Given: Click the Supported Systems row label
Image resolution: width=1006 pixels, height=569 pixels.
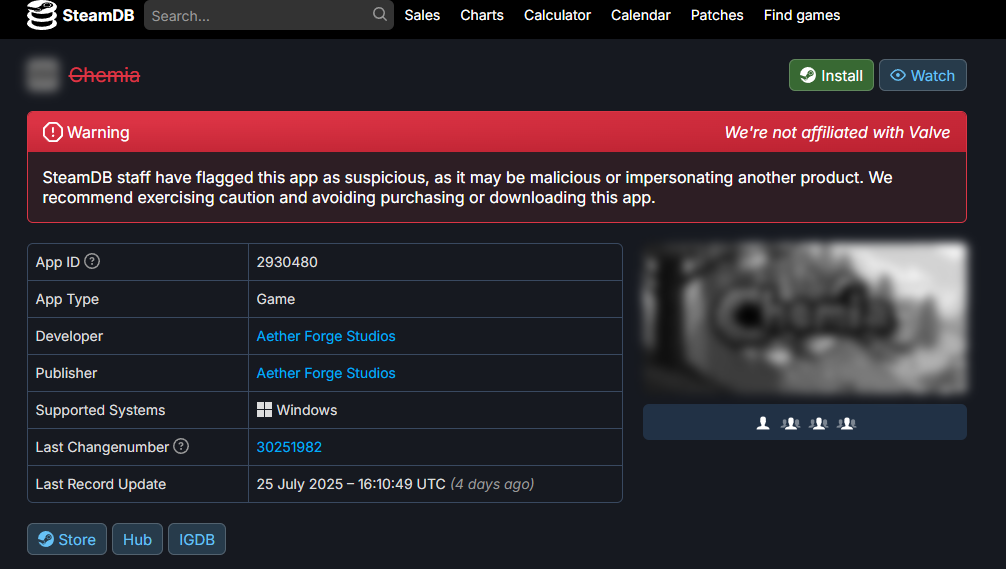Looking at the screenshot, I should 100,410.
